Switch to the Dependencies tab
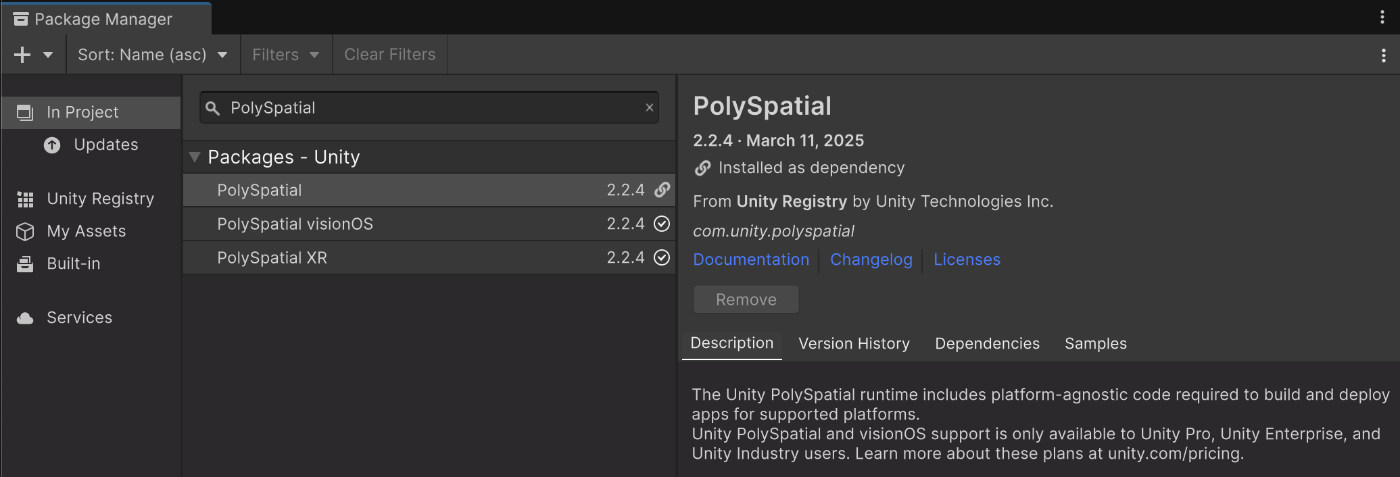This screenshot has width=1400, height=477. click(987, 343)
